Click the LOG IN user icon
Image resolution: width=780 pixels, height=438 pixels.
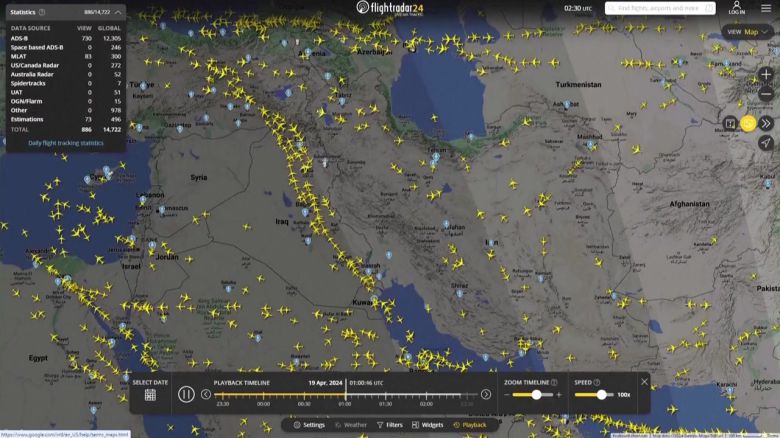click(736, 8)
